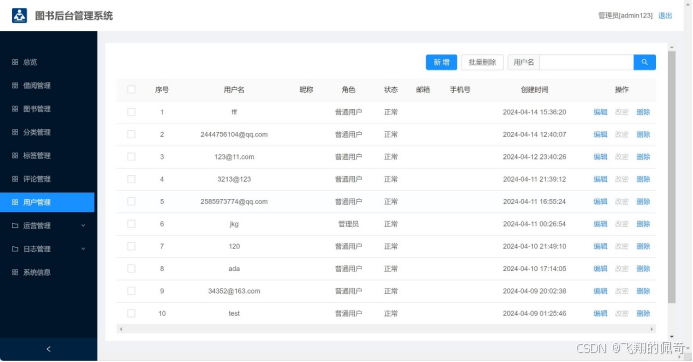Open the 图书管理 menu item

[47, 109]
